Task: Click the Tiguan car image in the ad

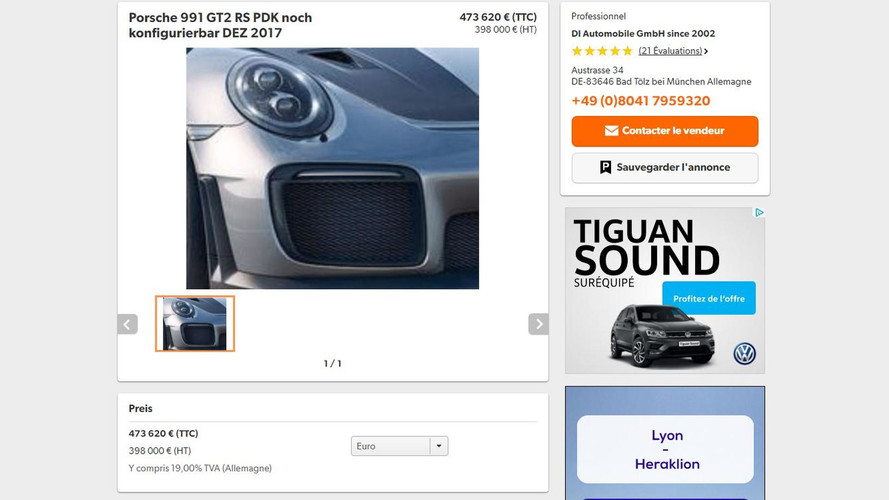Action: point(662,335)
